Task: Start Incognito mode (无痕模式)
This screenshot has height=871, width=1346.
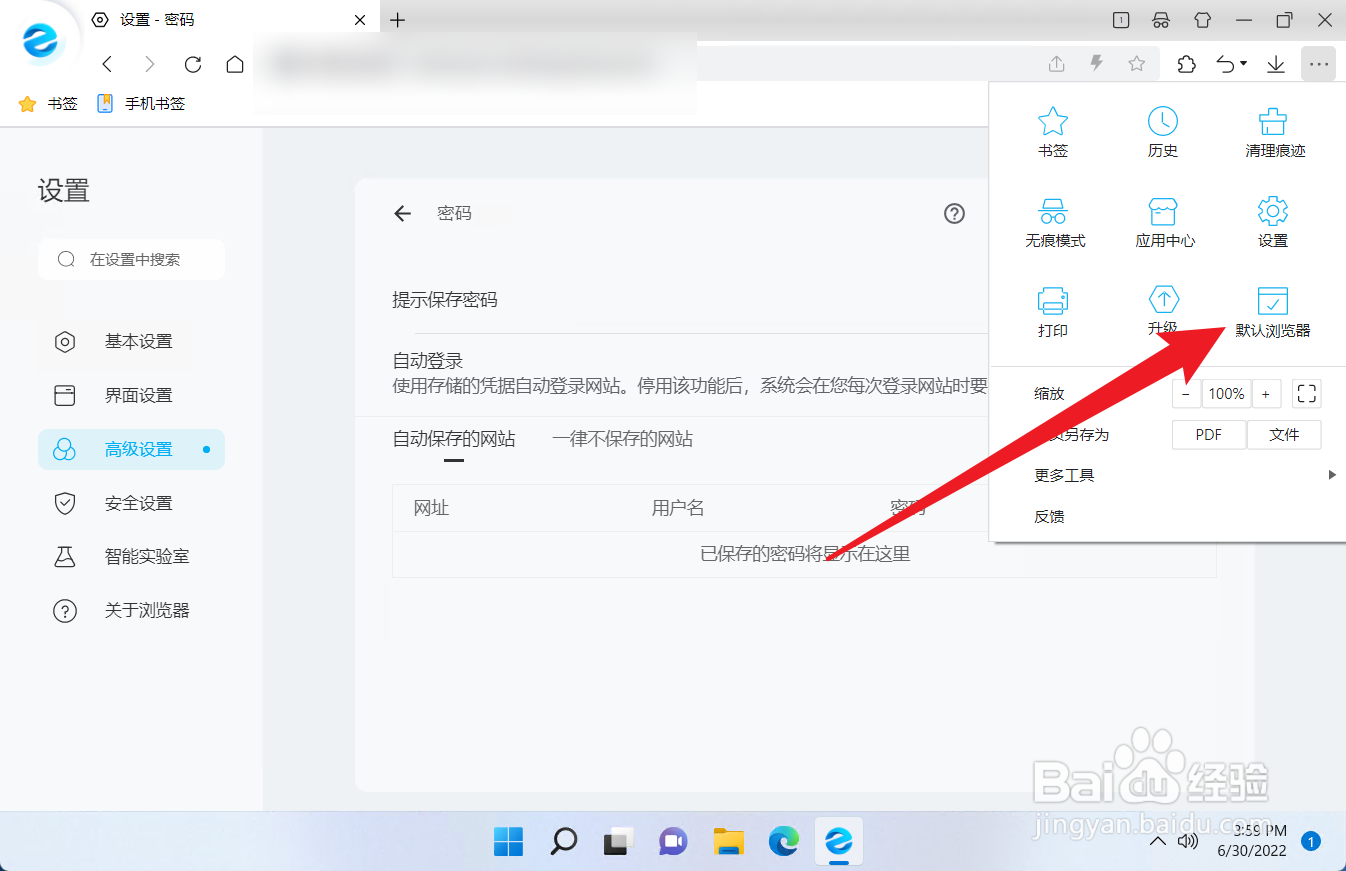Action: (1055, 223)
